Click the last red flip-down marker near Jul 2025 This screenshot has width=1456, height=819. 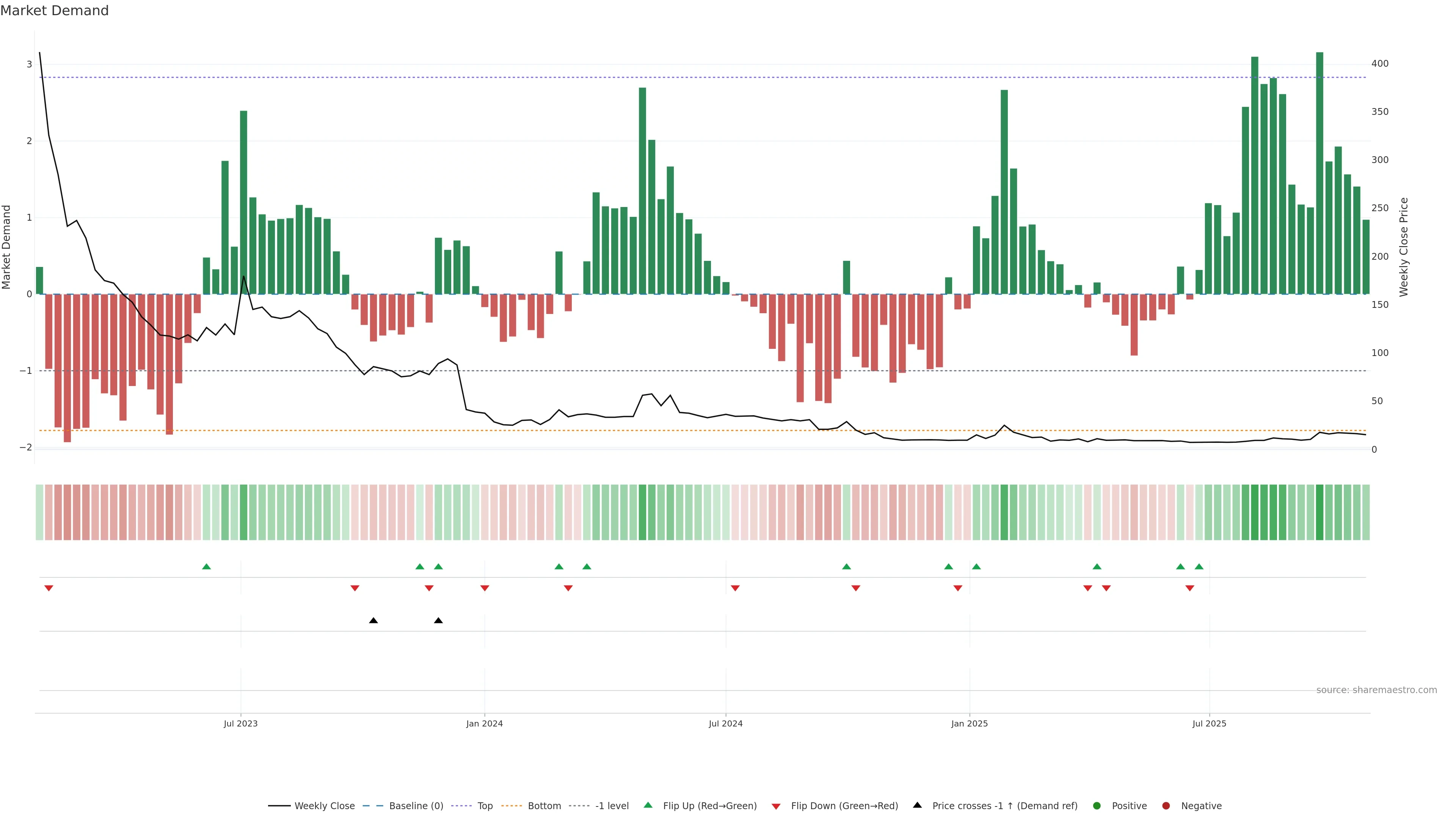[1190, 588]
